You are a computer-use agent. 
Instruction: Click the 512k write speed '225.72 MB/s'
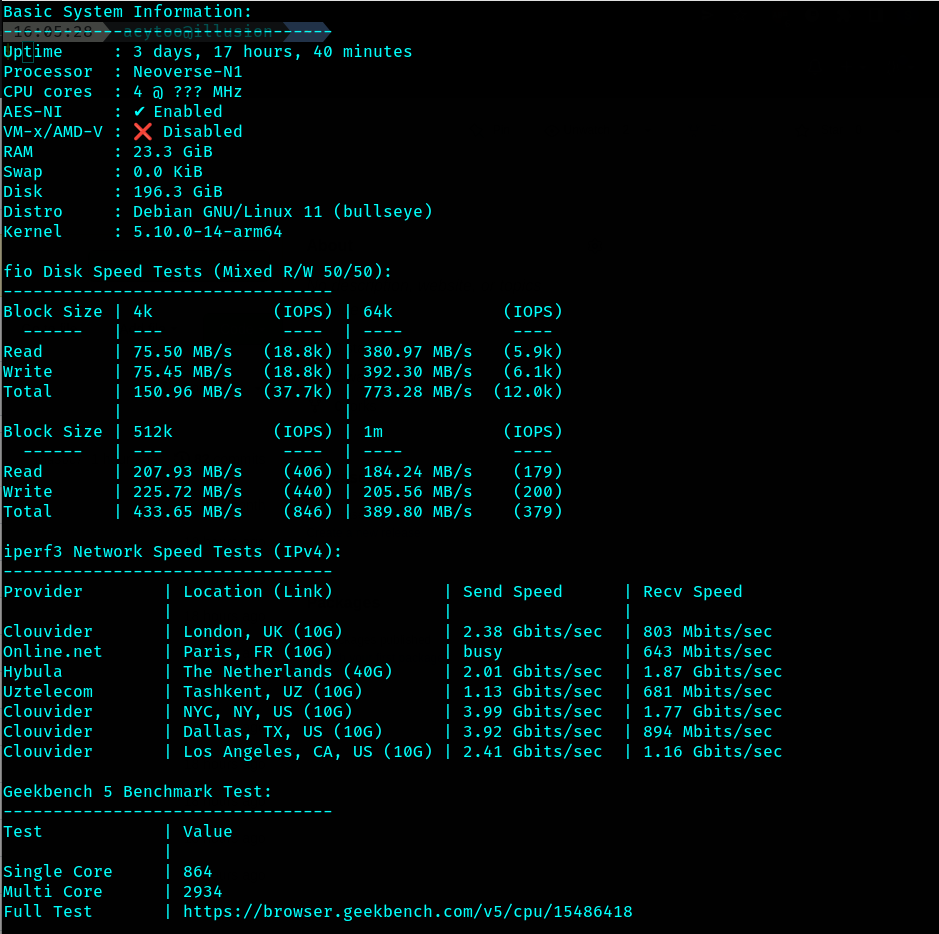pyautogui.click(x=187, y=492)
